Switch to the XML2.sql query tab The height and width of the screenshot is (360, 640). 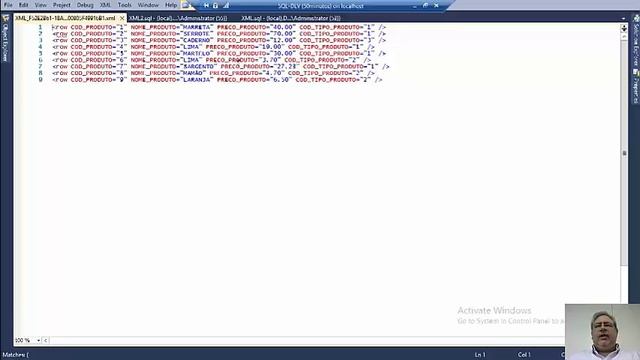[x=178, y=18]
